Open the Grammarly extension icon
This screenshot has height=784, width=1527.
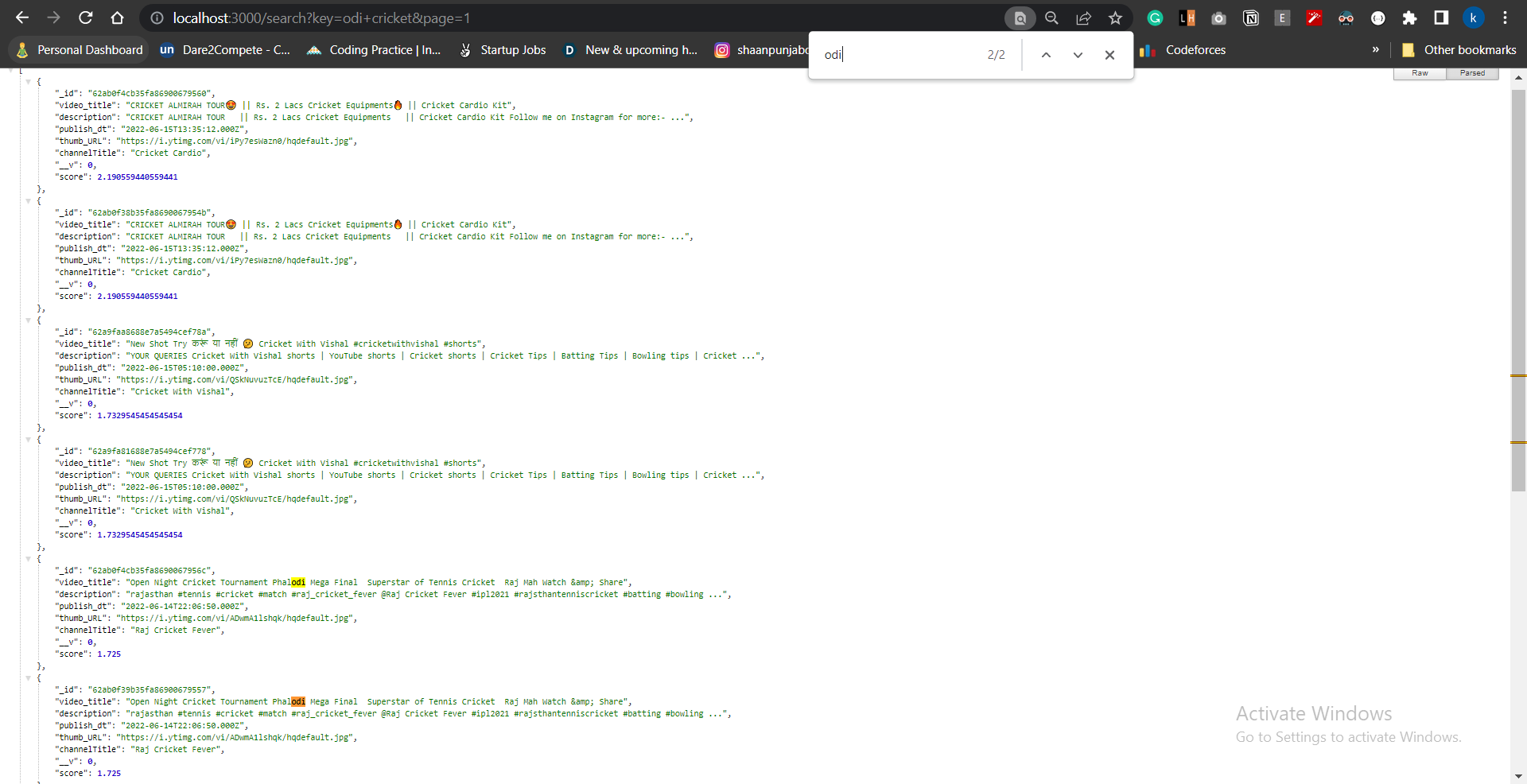tap(1155, 17)
